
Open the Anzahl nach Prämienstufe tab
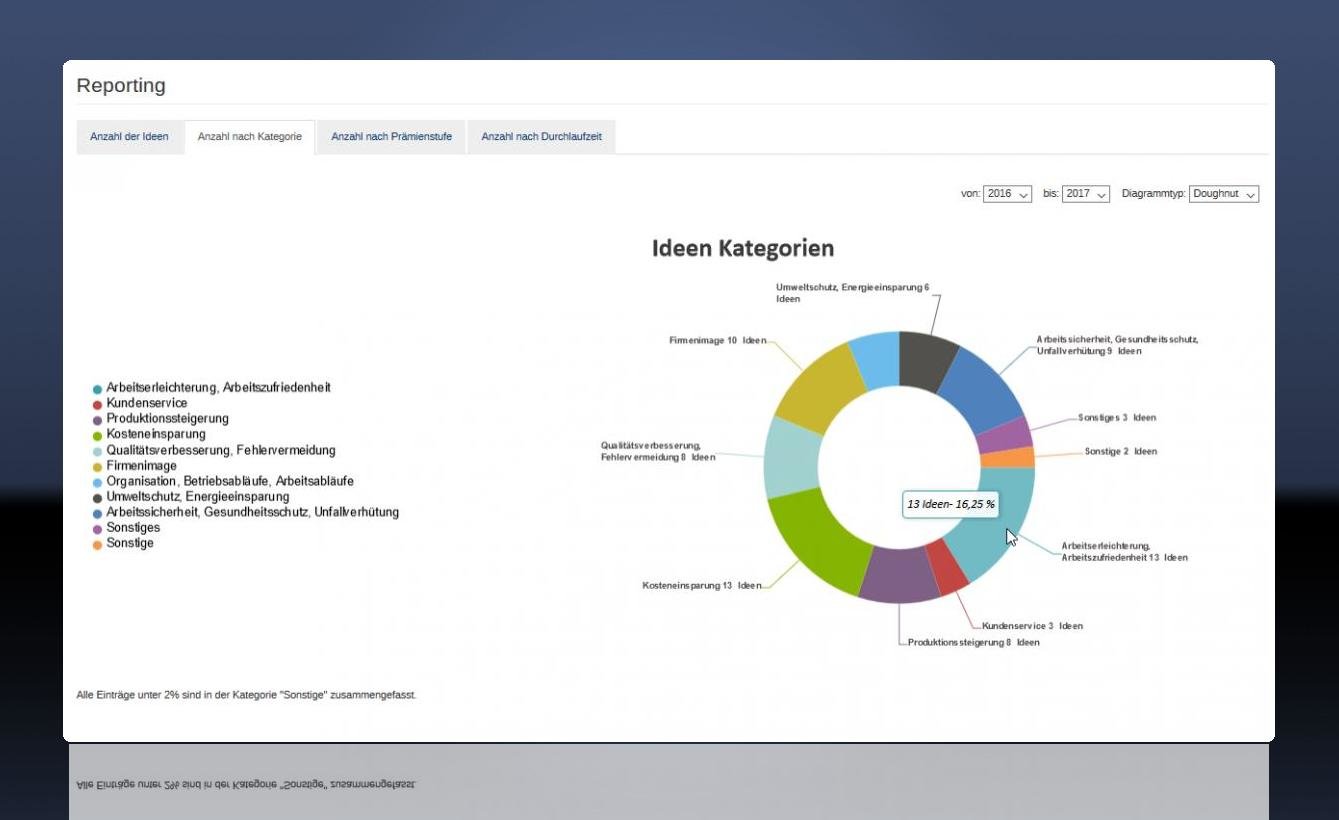click(x=391, y=137)
